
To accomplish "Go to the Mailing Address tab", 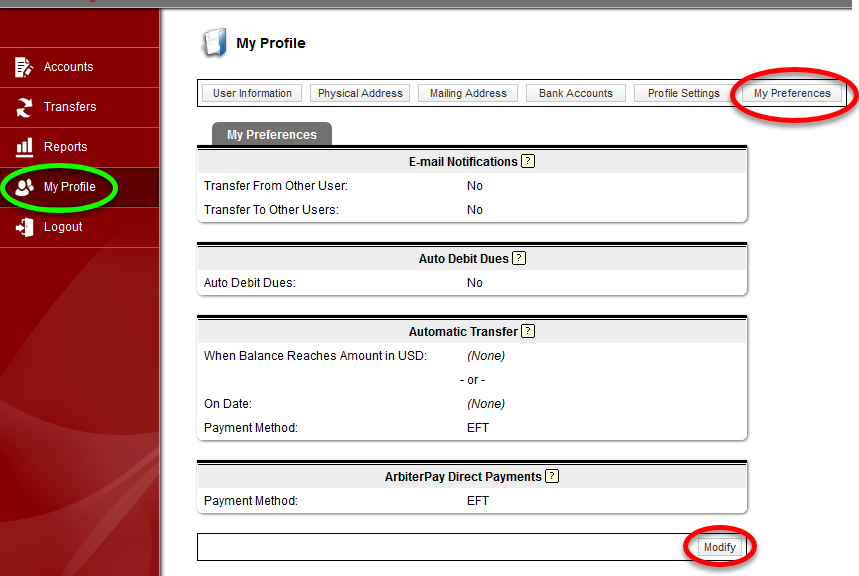I will click(468, 93).
